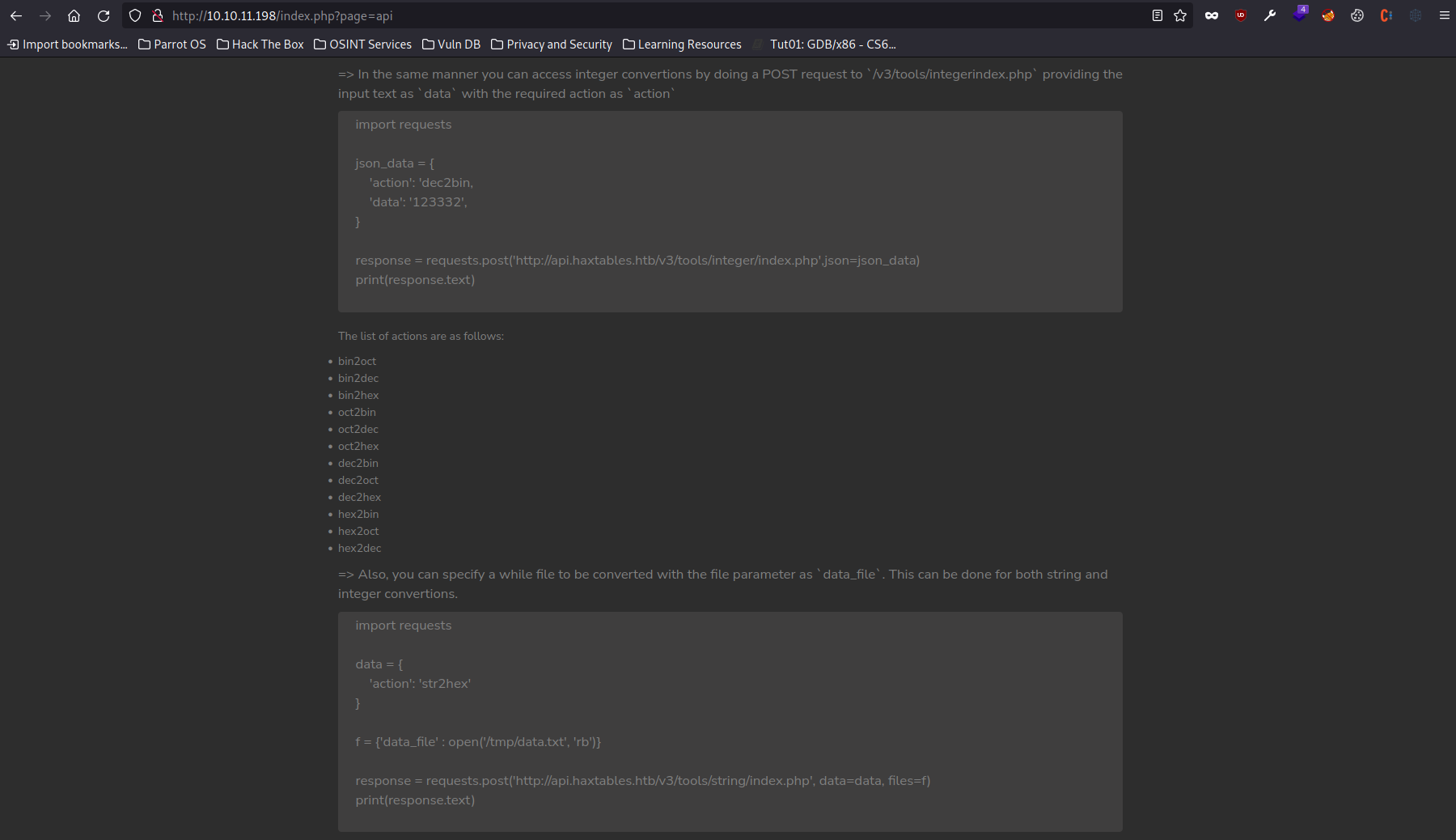Click the globe extension icon
1456x840 pixels.
click(x=1416, y=15)
